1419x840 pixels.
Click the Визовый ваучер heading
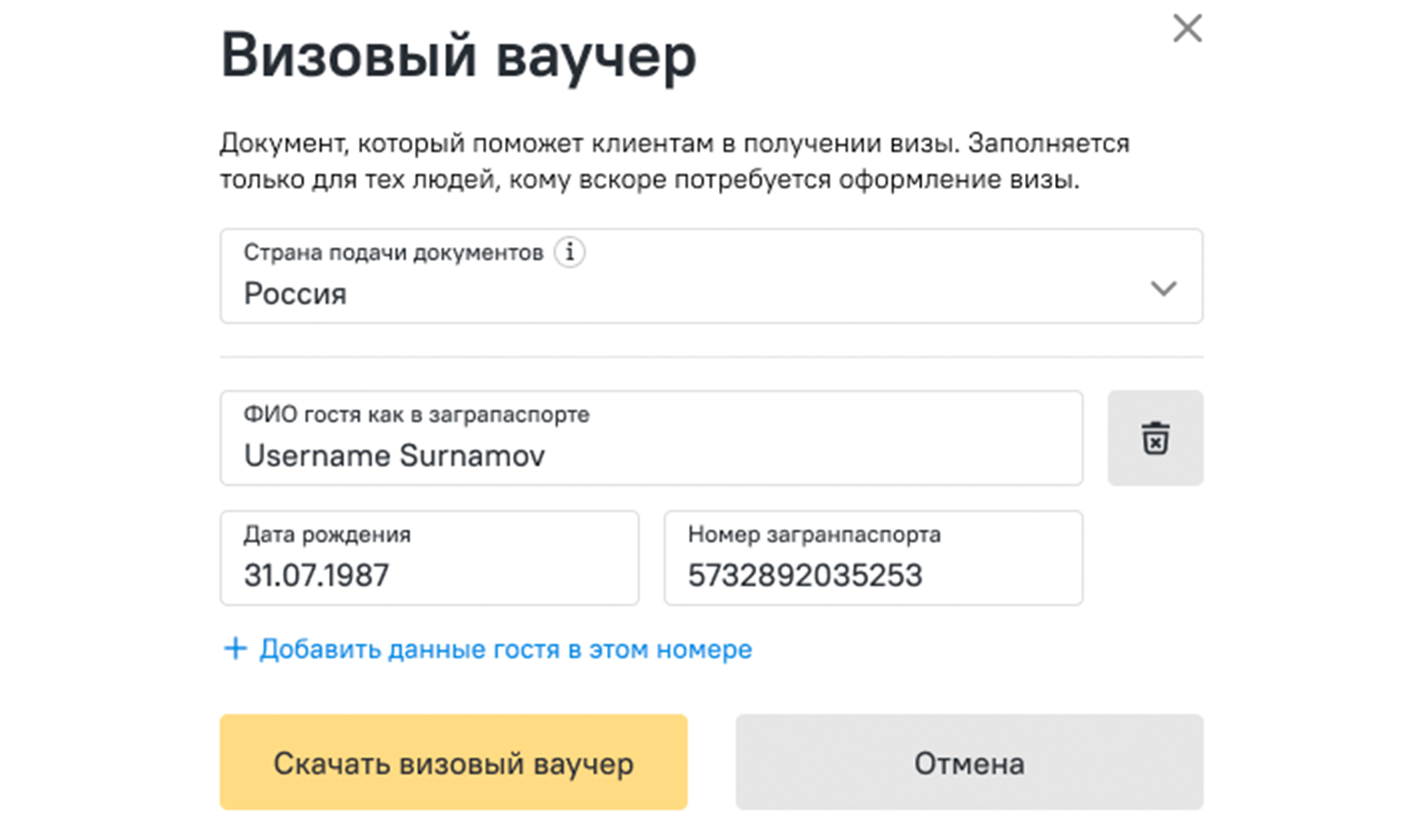click(459, 56)
